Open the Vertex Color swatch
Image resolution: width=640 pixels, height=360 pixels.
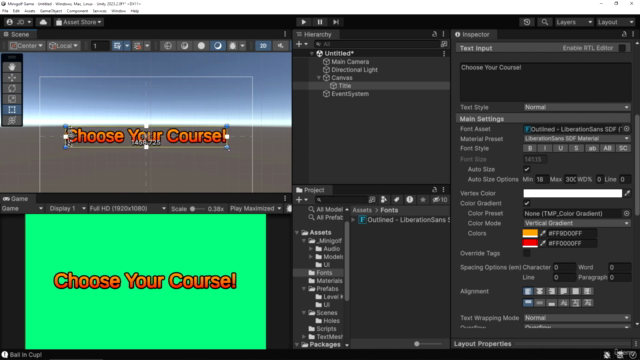(573, 193)
